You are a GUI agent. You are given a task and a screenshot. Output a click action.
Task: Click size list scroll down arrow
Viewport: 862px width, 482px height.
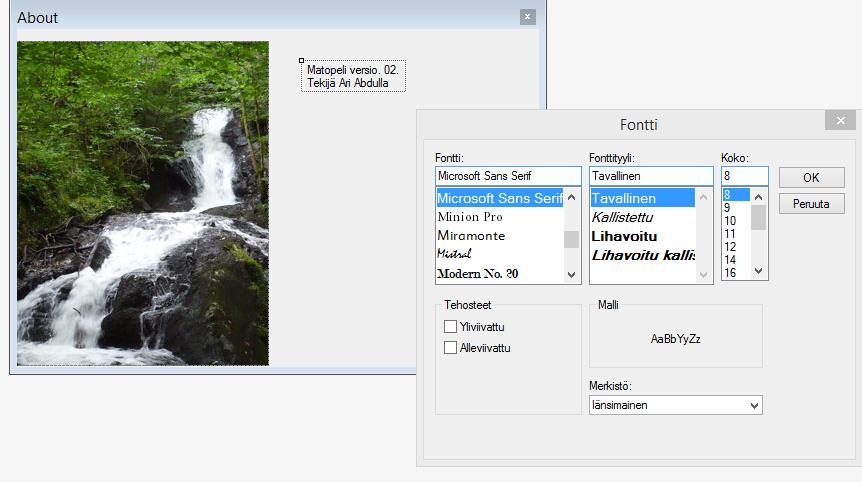(x=759, y=271)
